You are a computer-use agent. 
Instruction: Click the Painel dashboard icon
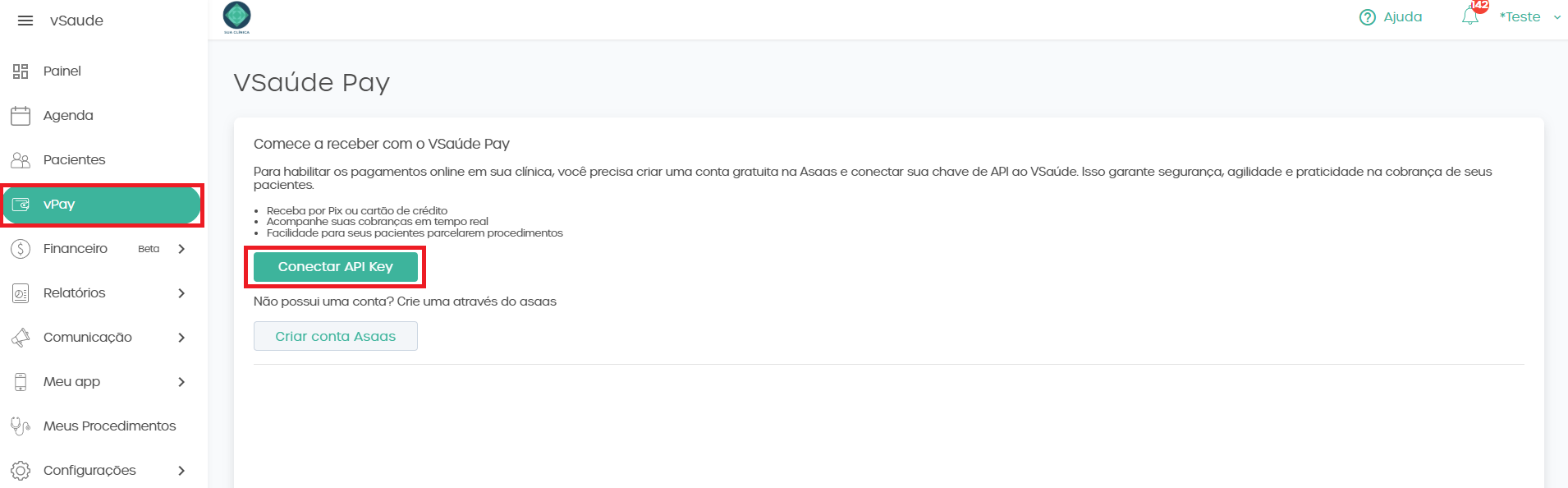(21, 71)
